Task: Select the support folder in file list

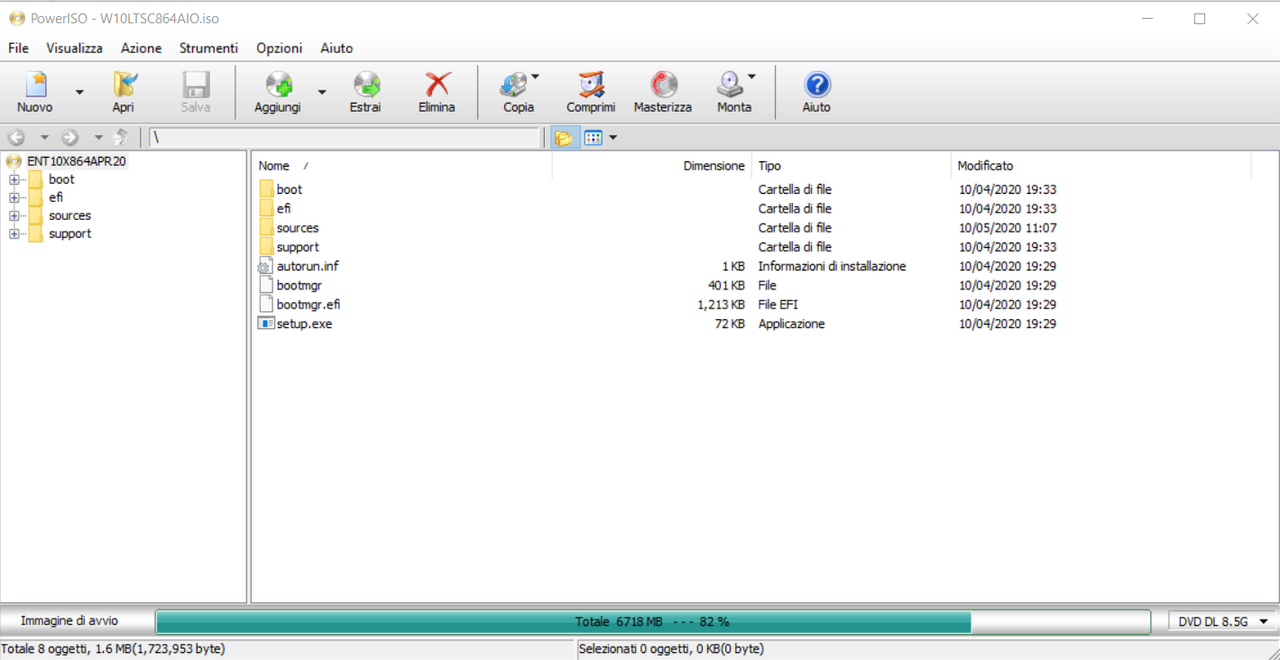Action: (x=297, y=247)
